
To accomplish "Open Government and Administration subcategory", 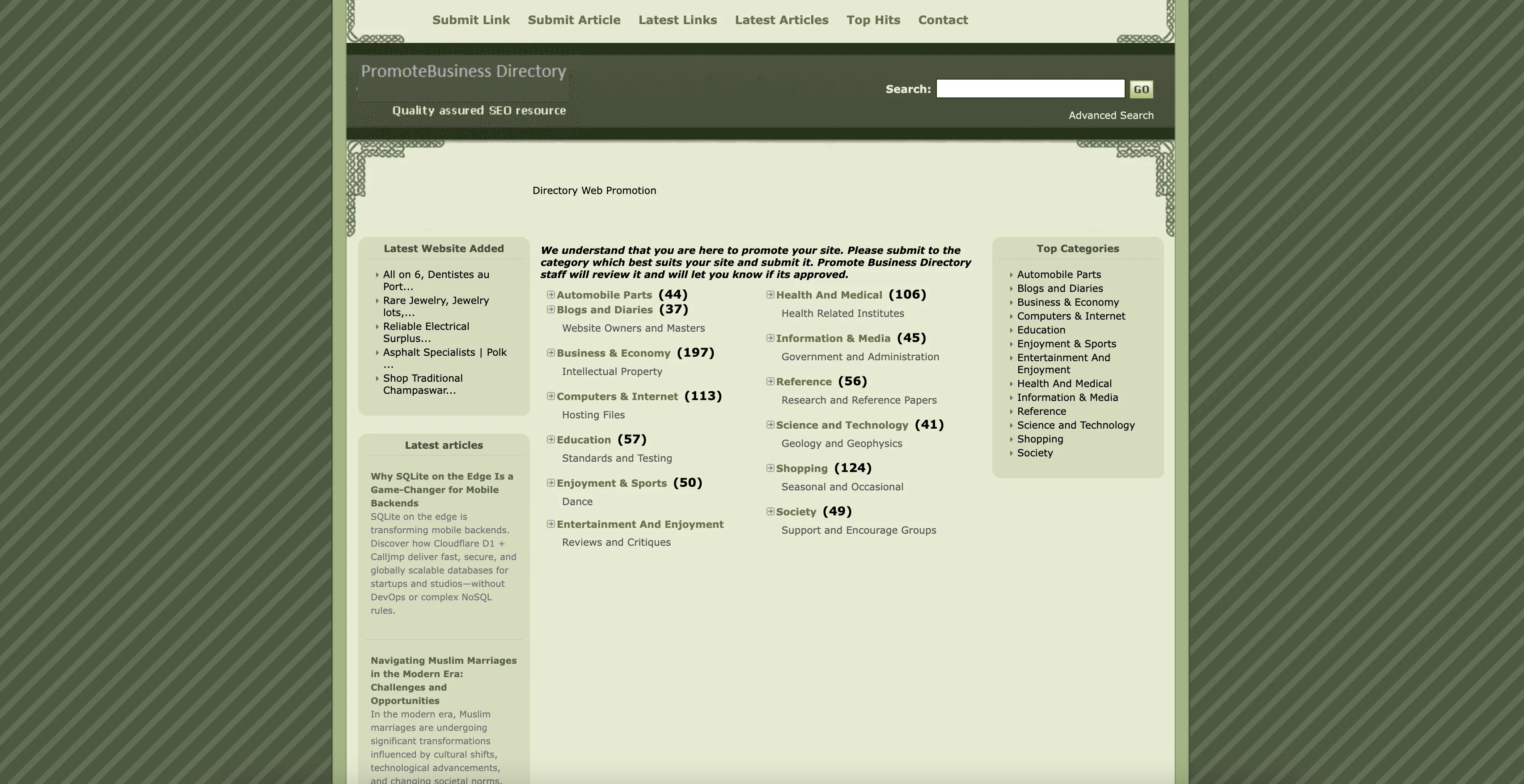I will (x=860, y=357).
